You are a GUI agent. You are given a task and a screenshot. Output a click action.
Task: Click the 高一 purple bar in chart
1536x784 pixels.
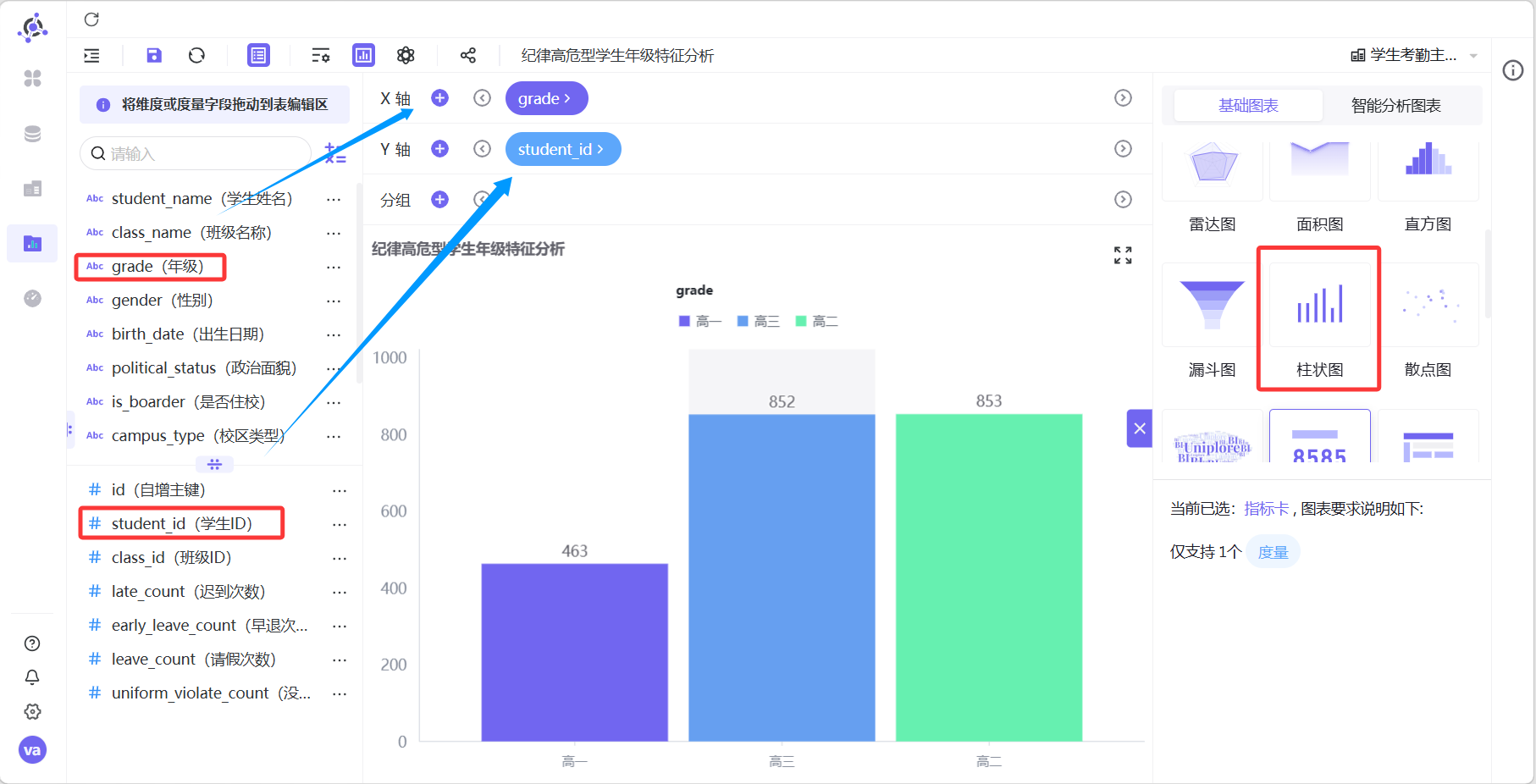click(x=574, y=652)
